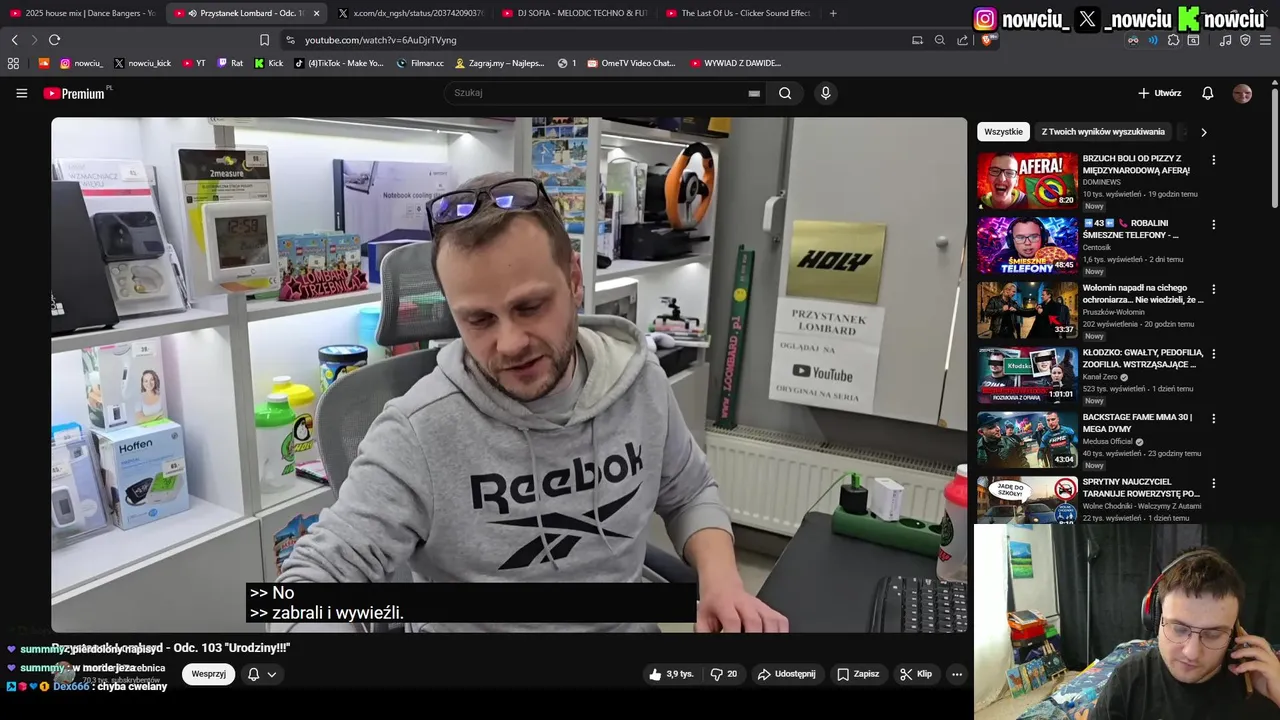Reload the page

[x=54, y=40]
